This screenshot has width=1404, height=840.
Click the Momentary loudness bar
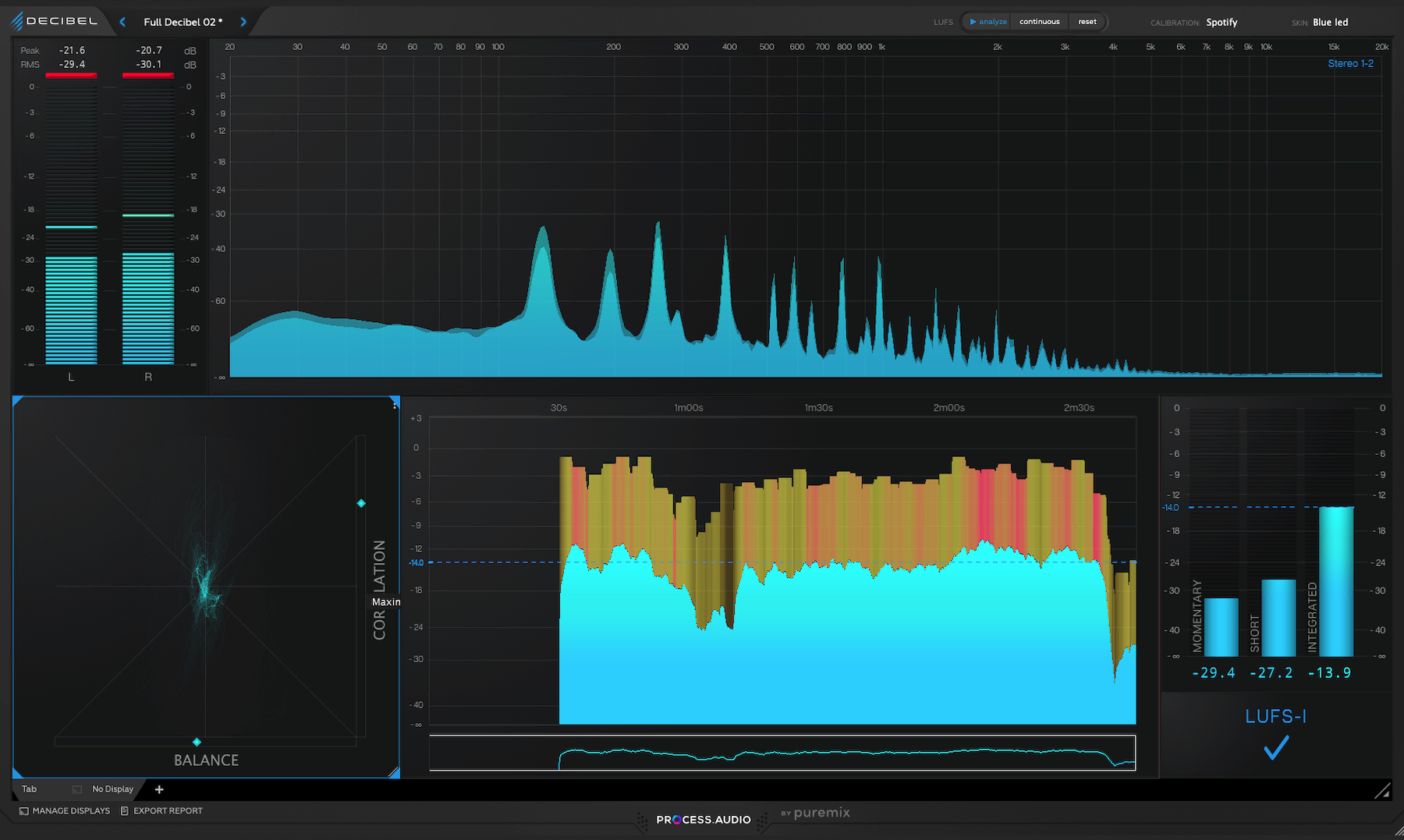point(1221,627)
